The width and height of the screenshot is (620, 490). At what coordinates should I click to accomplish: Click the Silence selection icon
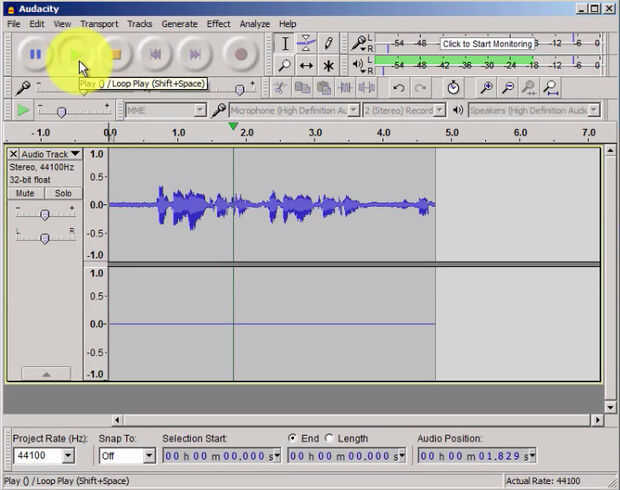pos(367,88)
